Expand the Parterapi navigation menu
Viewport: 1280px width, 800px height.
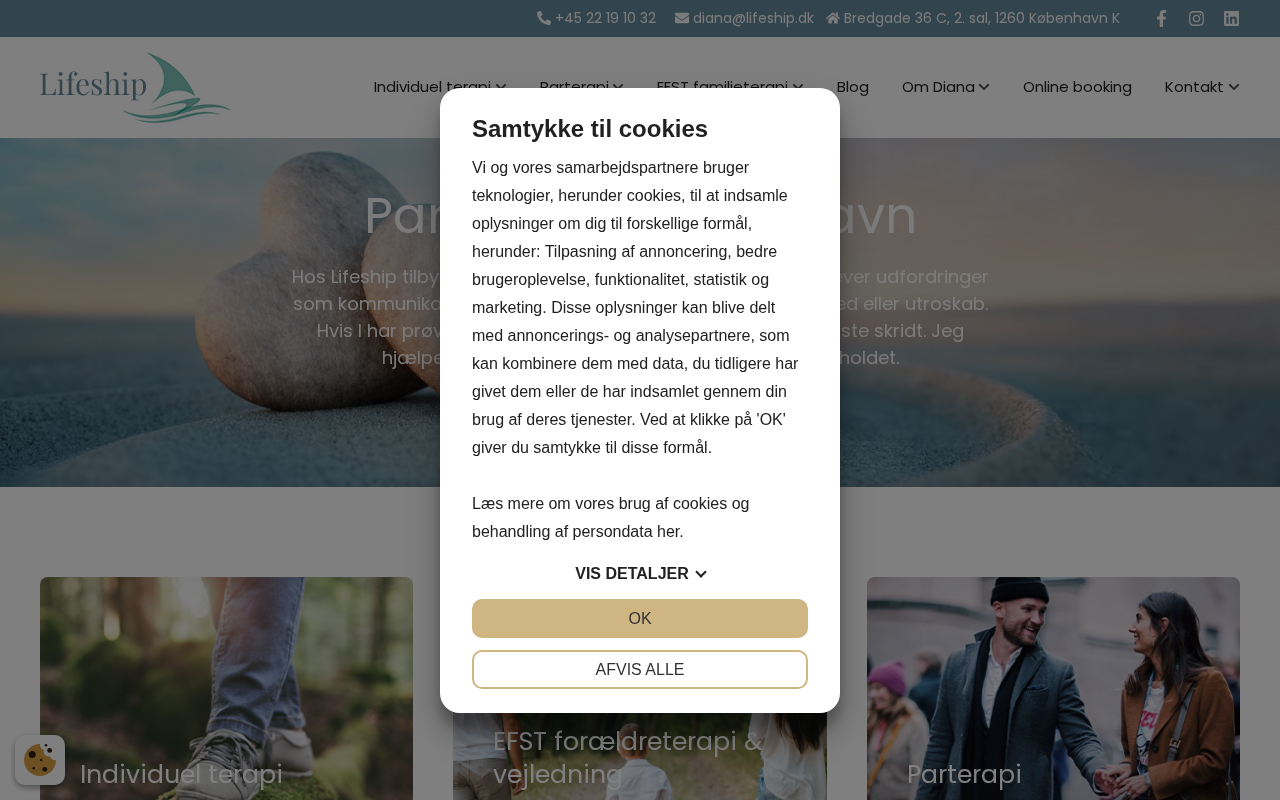[582, 87]
